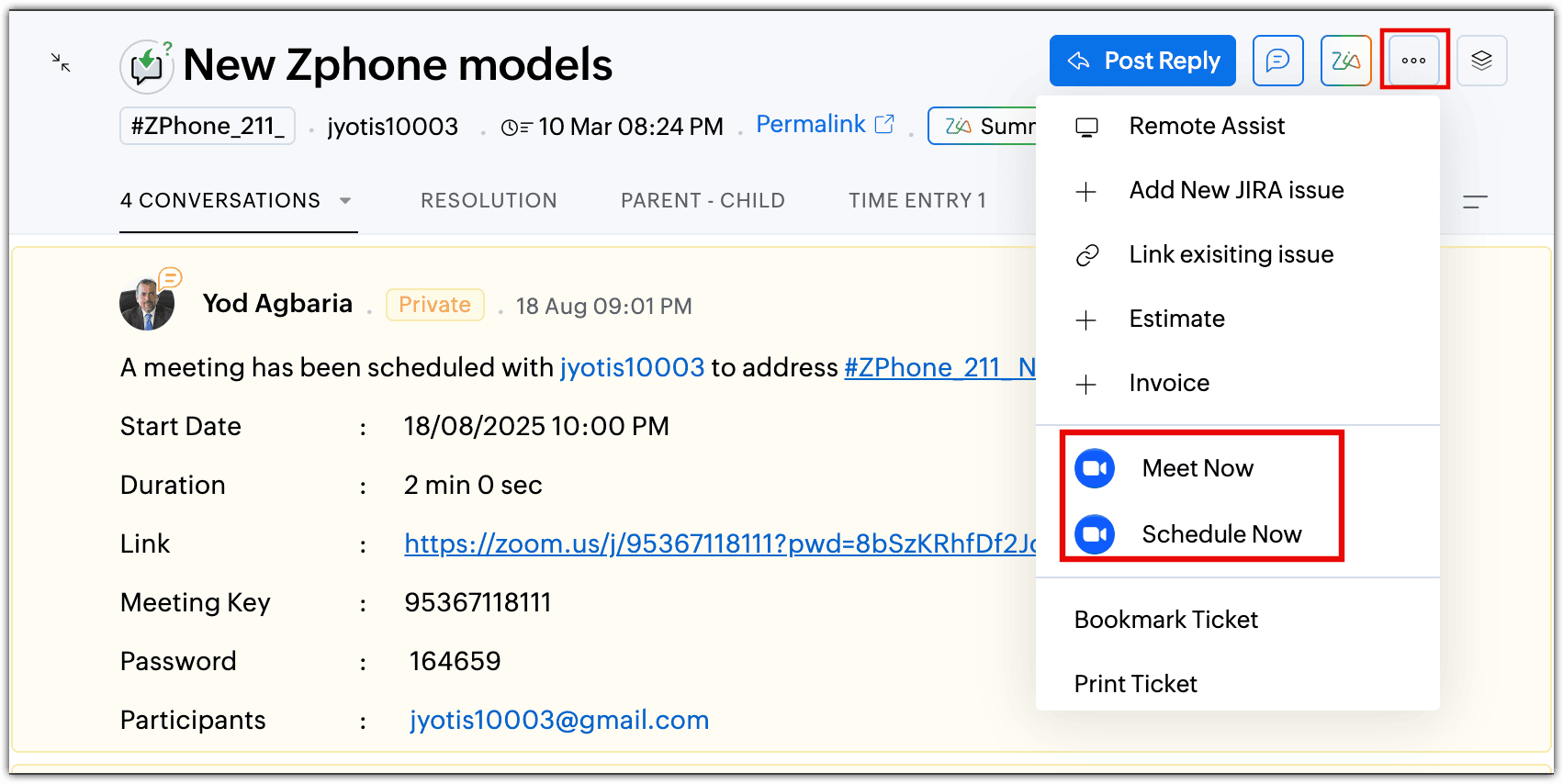
Task: Click the Zia assistant icon button
Action: point(1345,61)
